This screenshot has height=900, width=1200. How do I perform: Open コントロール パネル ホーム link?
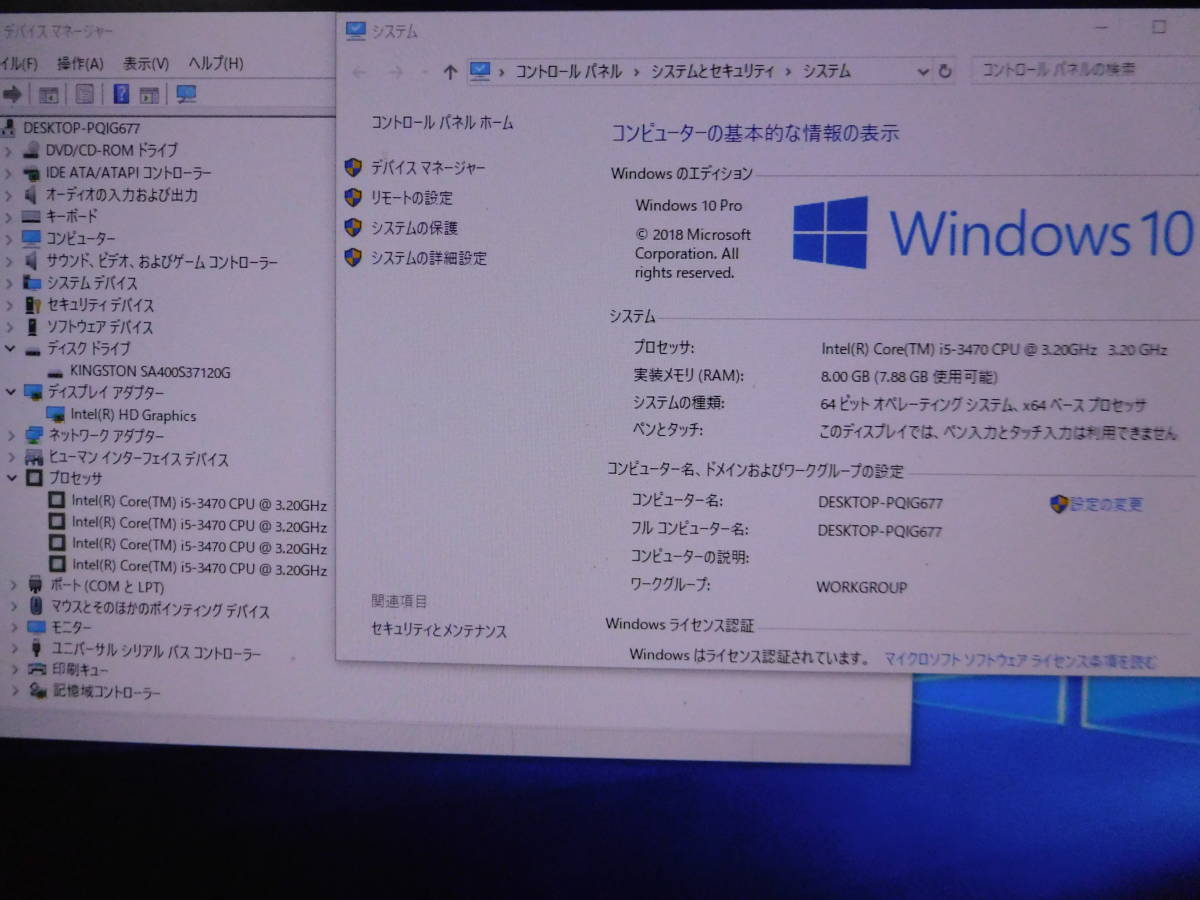[x=442, y=123]
